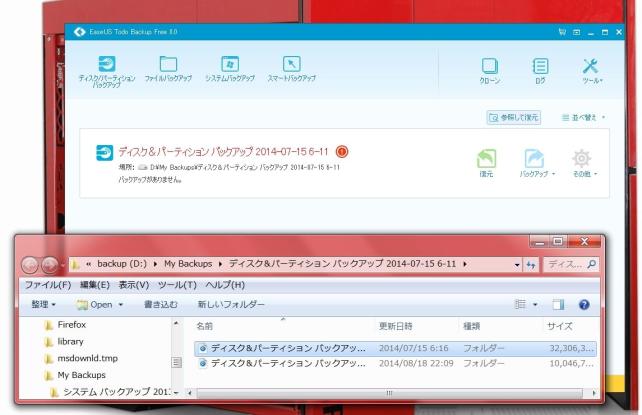The width and height of the screenshot is (642, 415).
Task: Click the 復元 restore icon
Action: coord(486,163)
